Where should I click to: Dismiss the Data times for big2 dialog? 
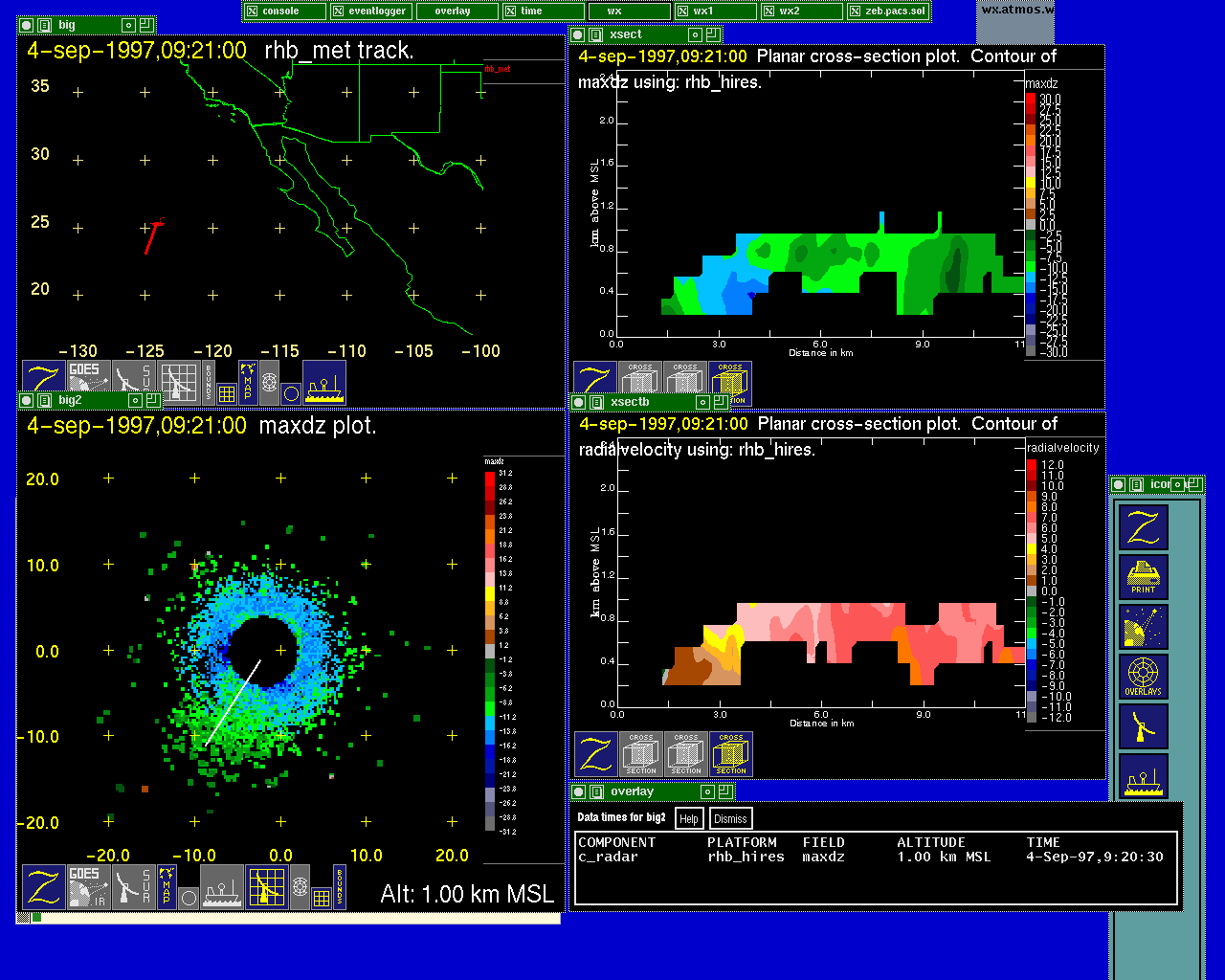click(x=730, y=819)
